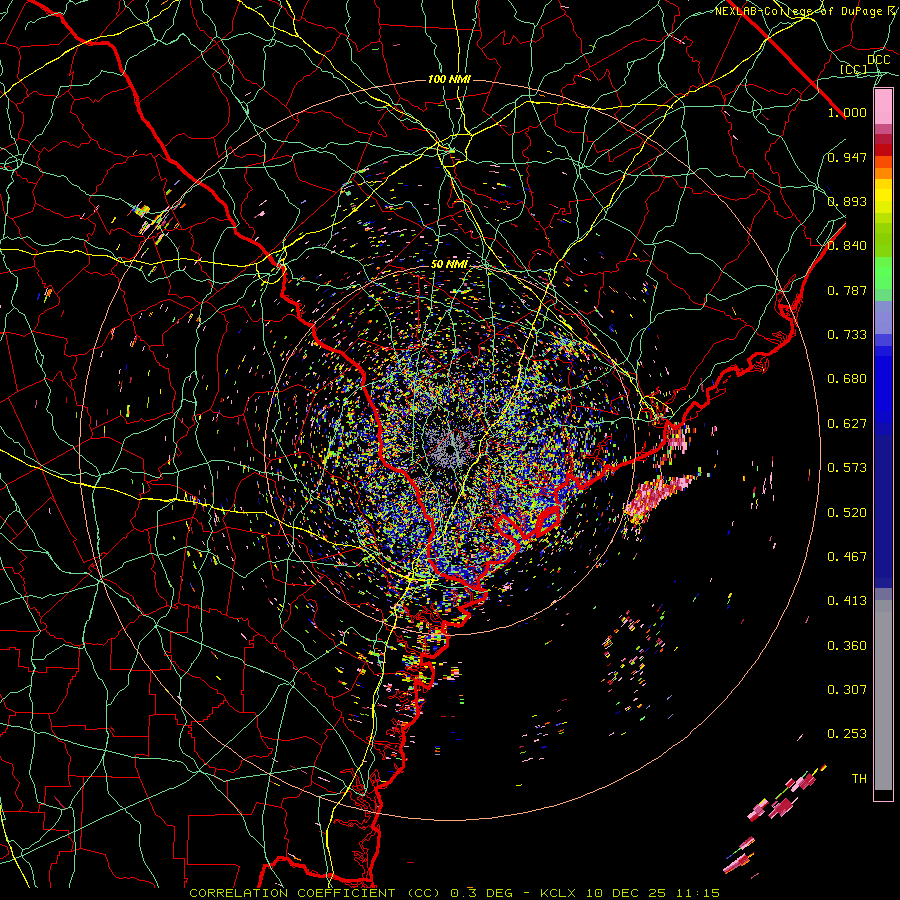Screen dimensions: 900x900
Task: Choose the 0.627 scale value
Action: point(847,424)
